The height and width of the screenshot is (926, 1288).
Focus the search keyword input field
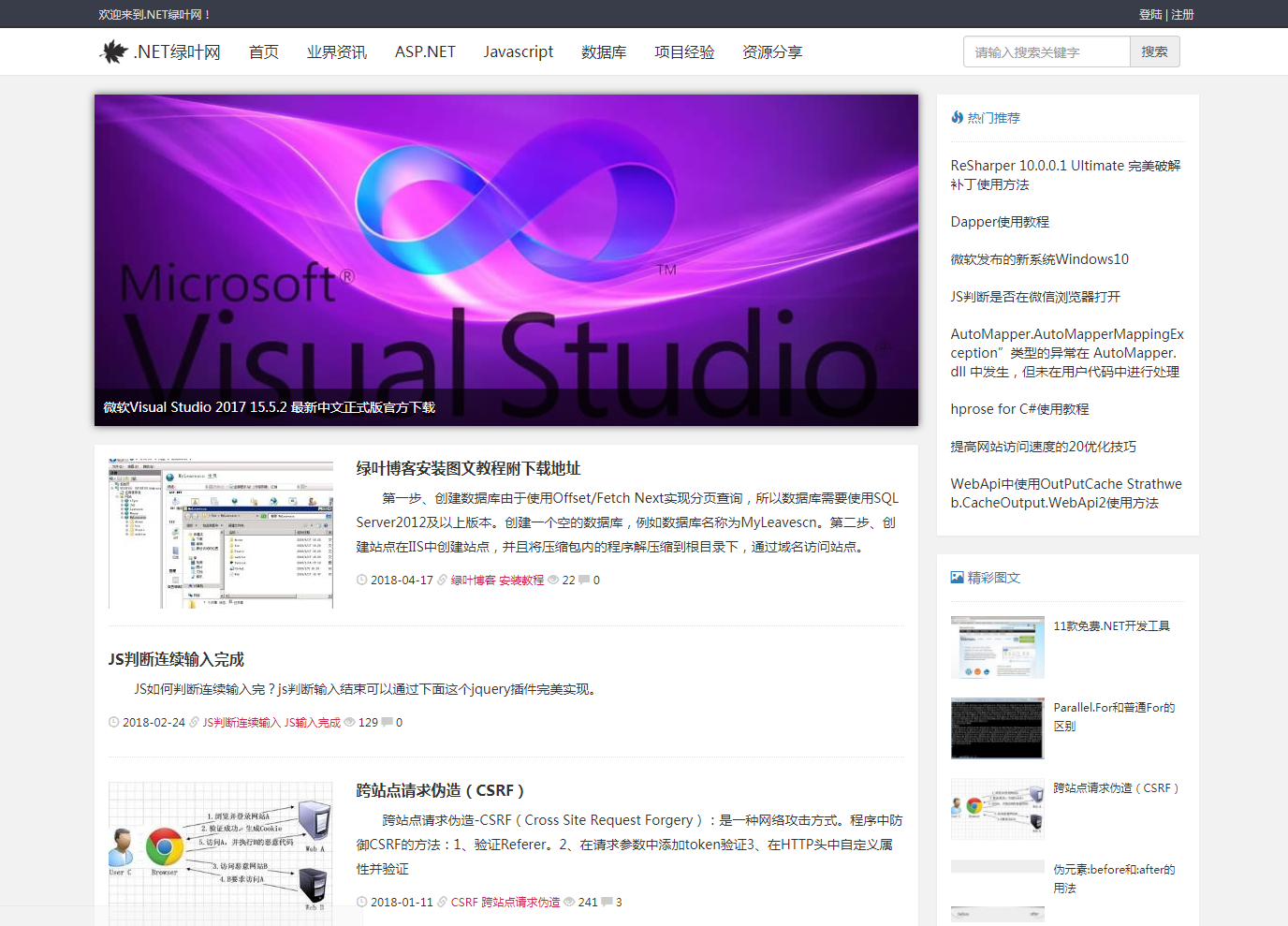1046,52
